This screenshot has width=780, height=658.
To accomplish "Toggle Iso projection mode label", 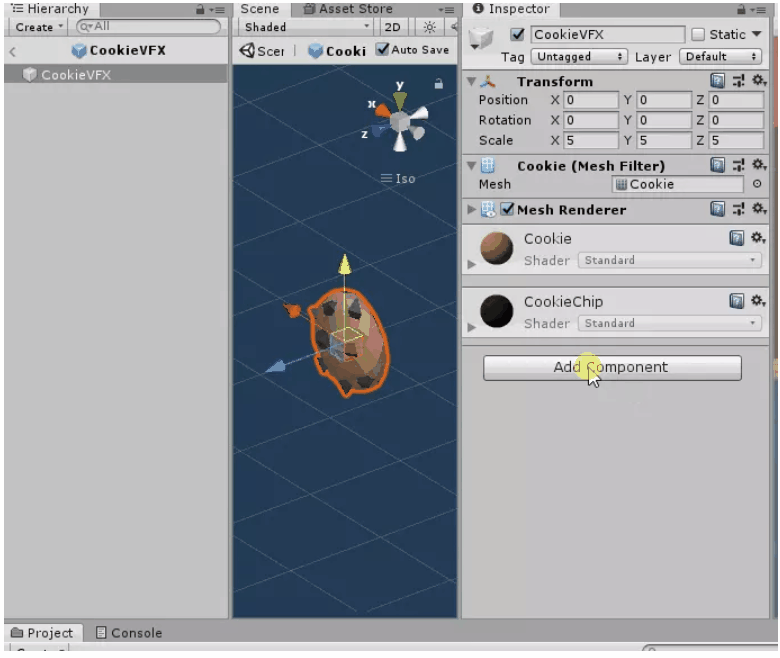I will click(398, 179).
